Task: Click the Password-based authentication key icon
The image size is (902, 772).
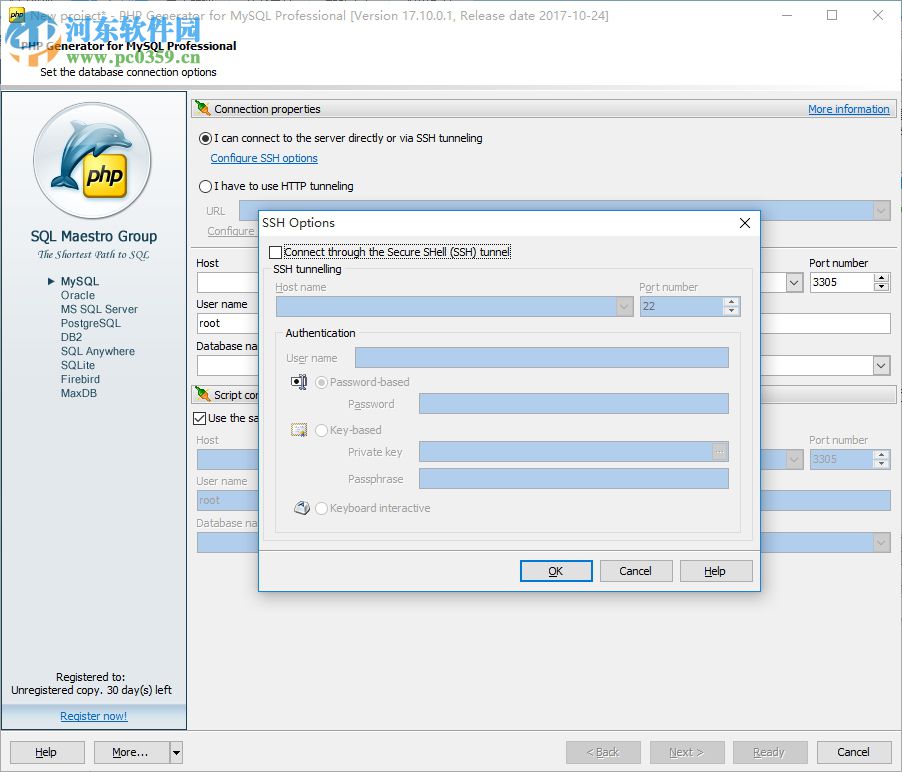Action: click(296, 382)
